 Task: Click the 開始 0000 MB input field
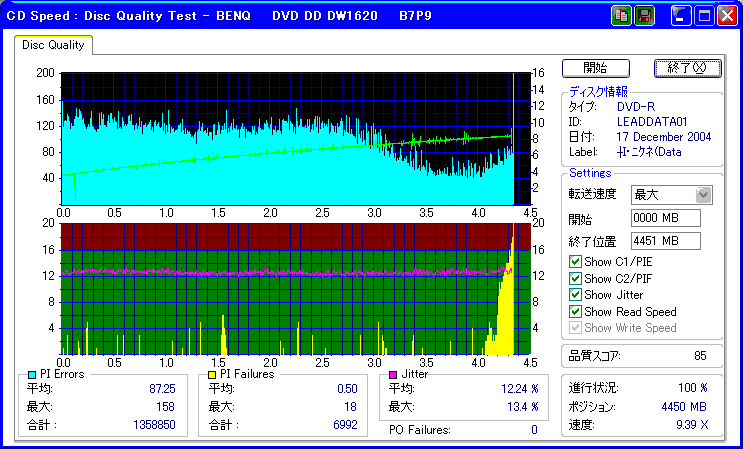point(666,218)
